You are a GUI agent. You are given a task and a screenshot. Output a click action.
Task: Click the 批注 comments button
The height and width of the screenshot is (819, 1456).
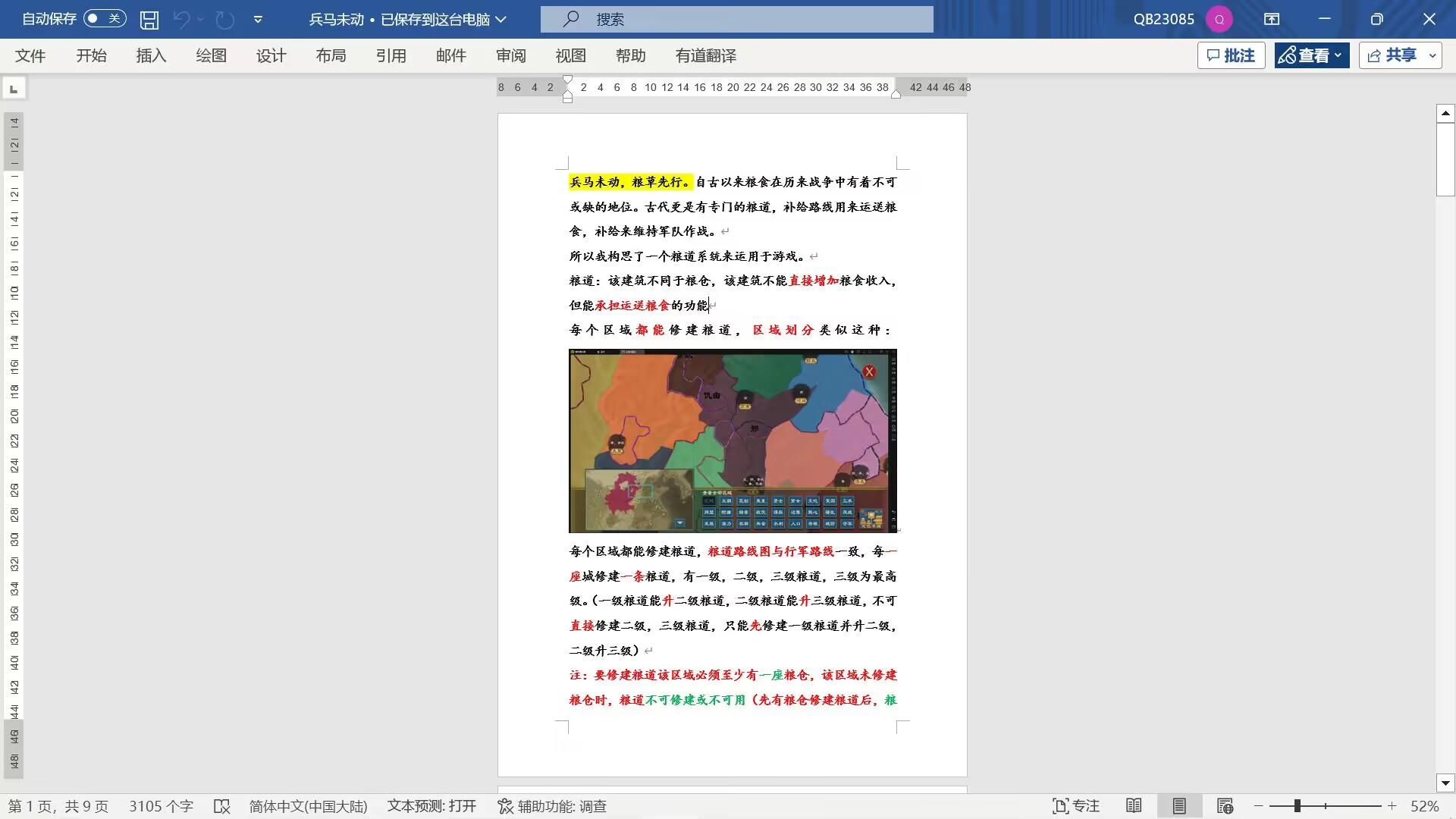click(x=1231, y=55)
